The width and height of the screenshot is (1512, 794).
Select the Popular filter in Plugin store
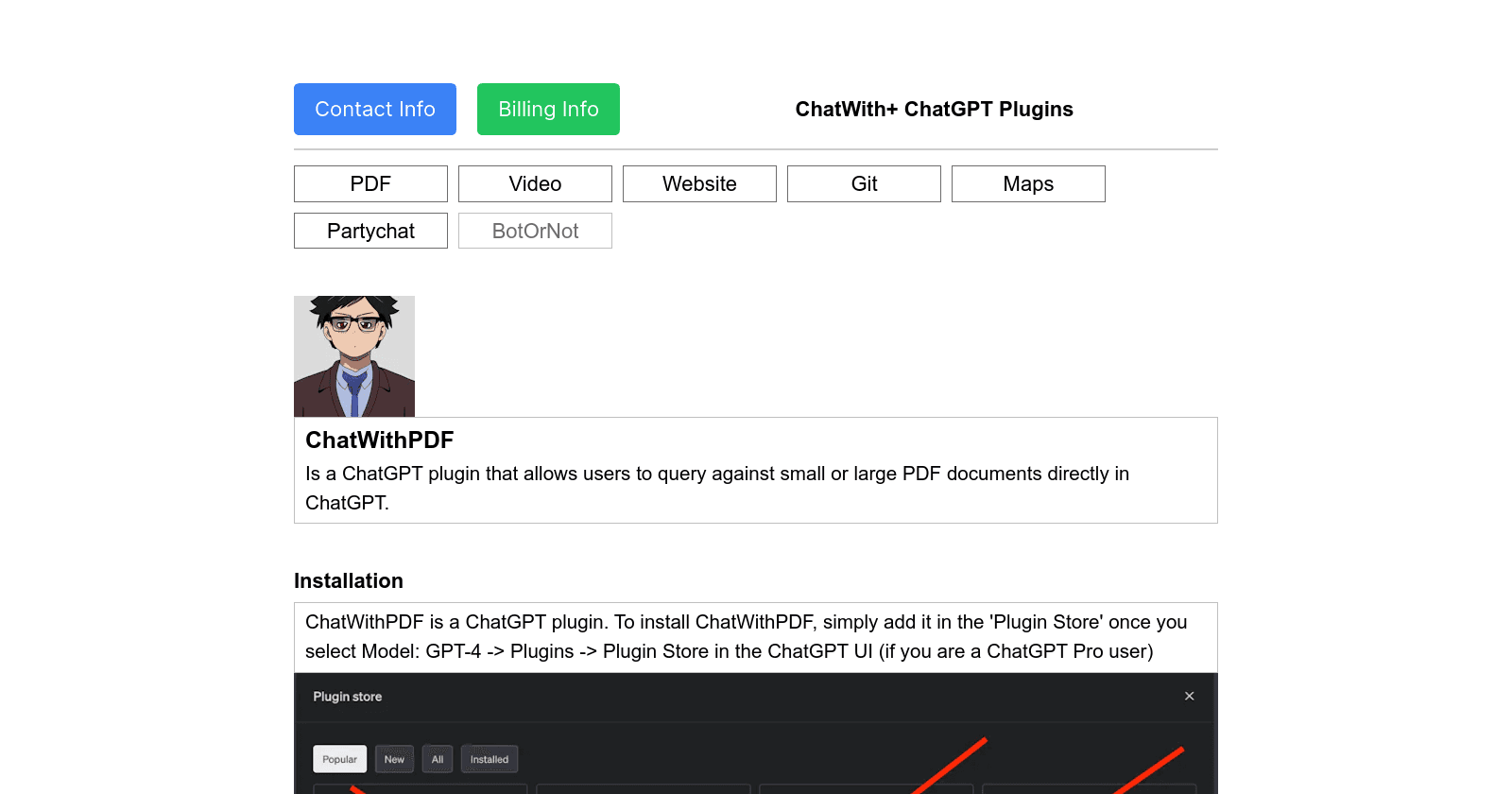[340, 759]
